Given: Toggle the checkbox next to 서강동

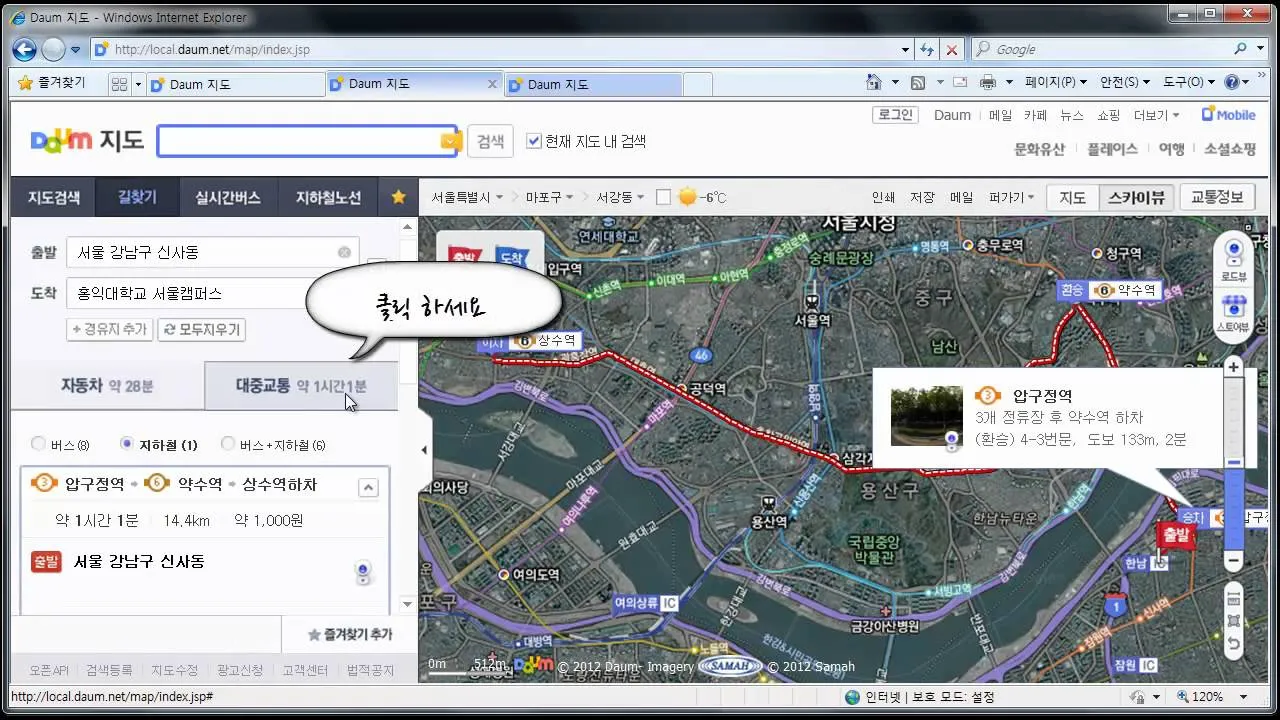Looking at the screenshot, I should (x=663, y=197).
